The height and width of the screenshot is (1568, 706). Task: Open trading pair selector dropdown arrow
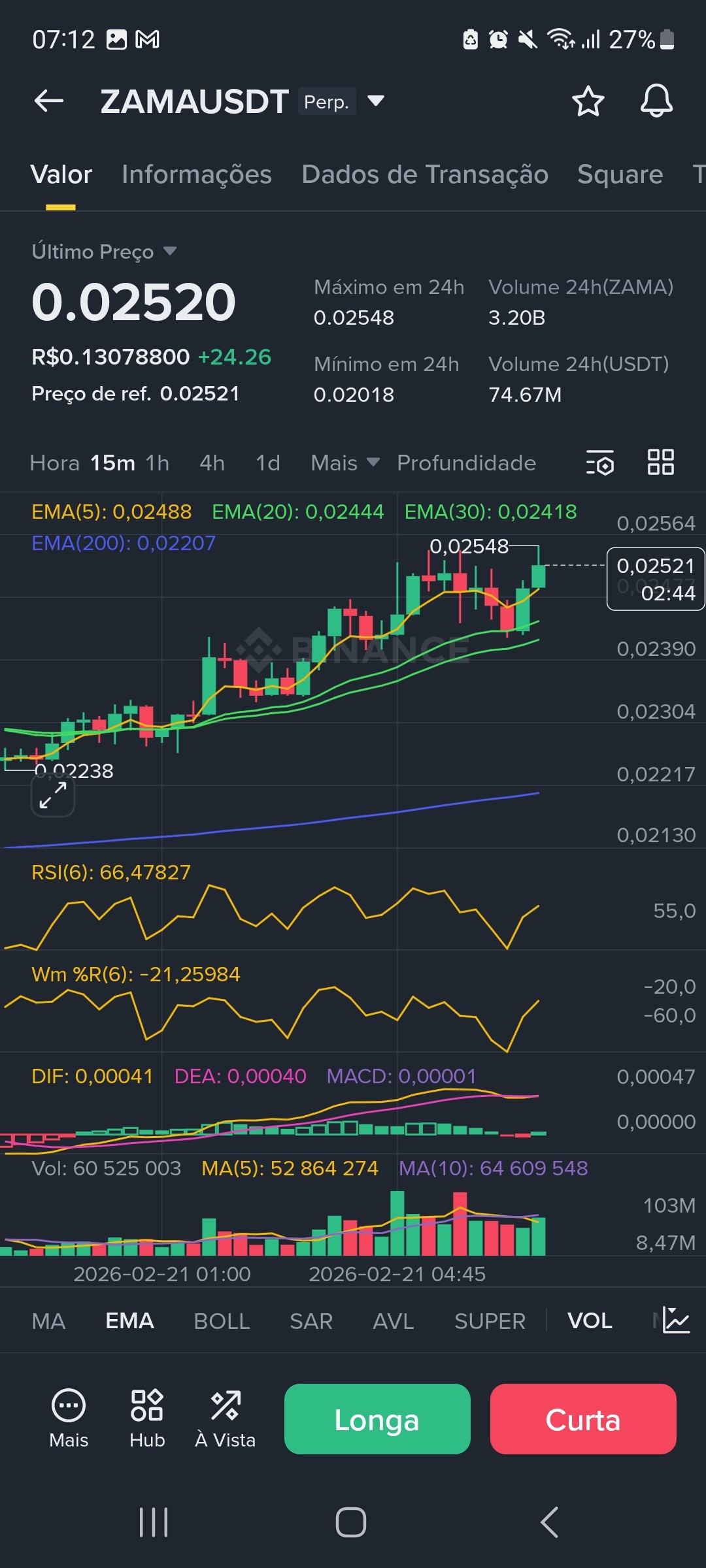pyautogui.click(x=376, y=101)
